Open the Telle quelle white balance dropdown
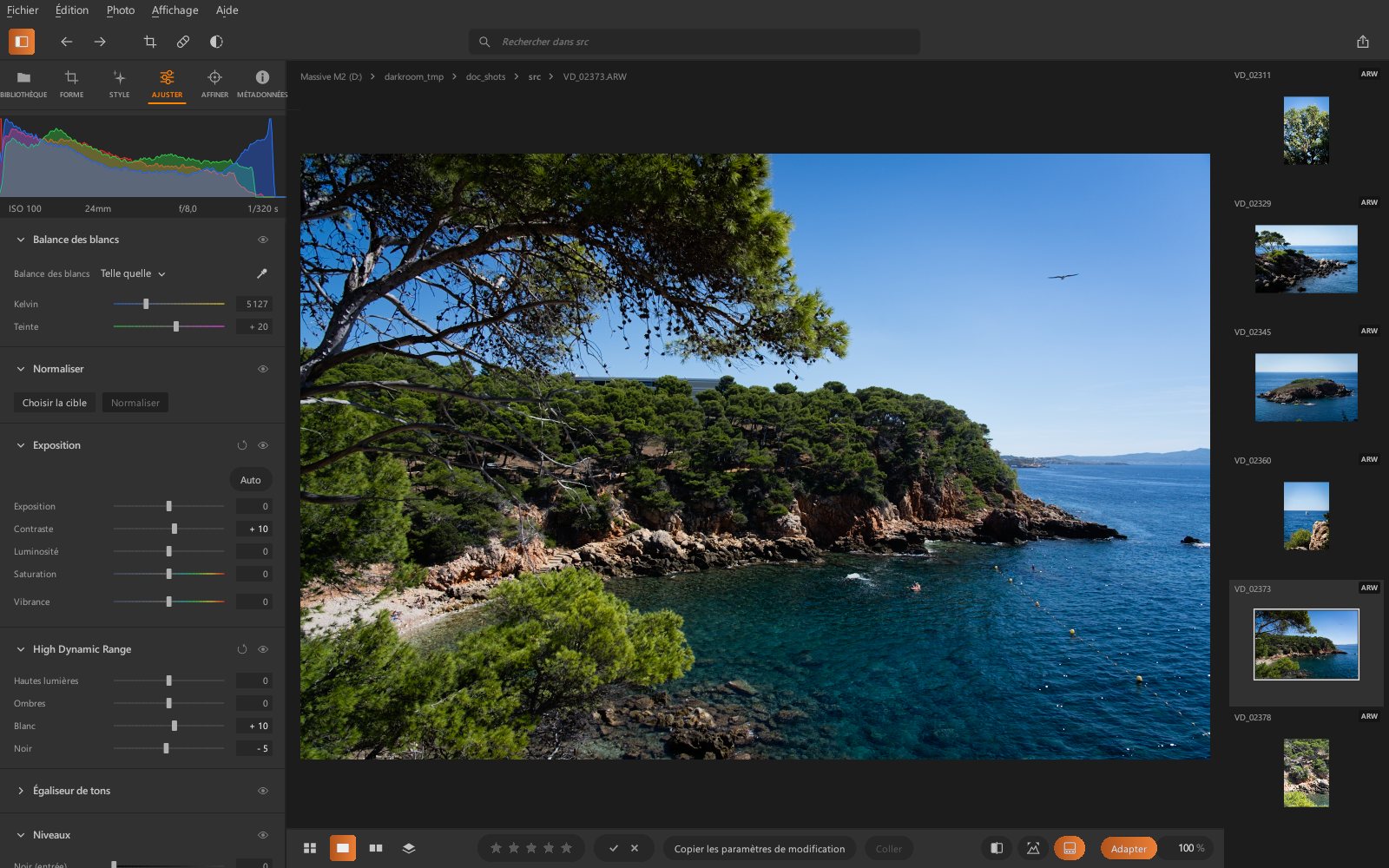The image size is (1389, 868). (133, 273)
